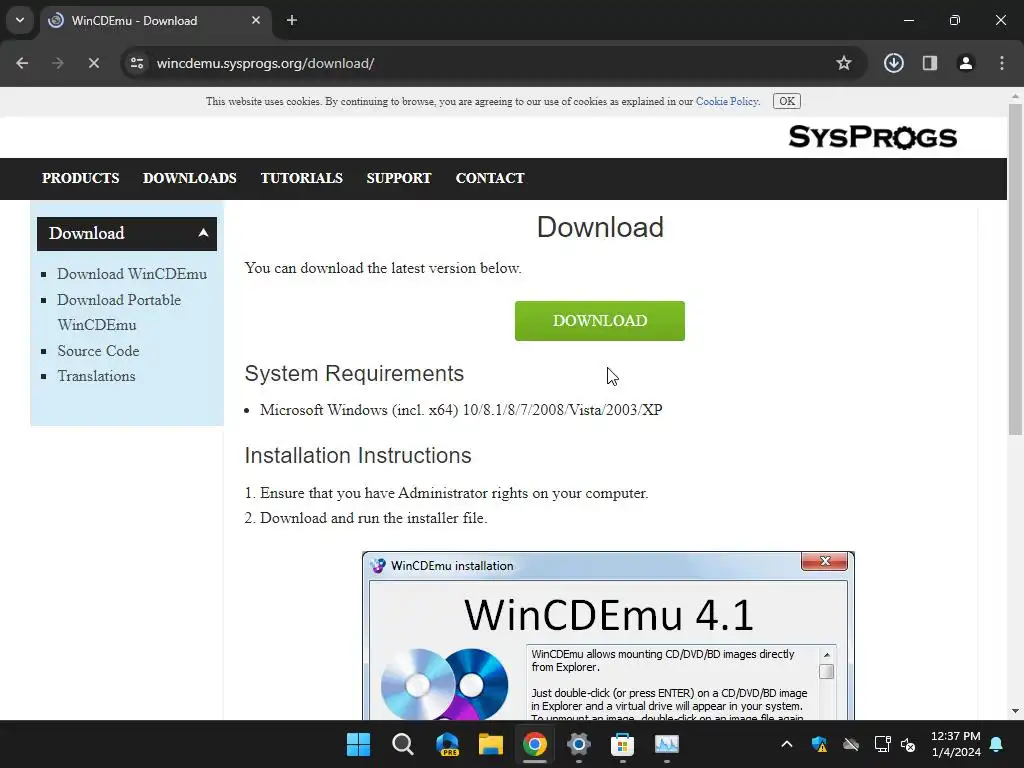Open the Translations sidebar link
1024x768 pixels.
click(x=96, y=376)
